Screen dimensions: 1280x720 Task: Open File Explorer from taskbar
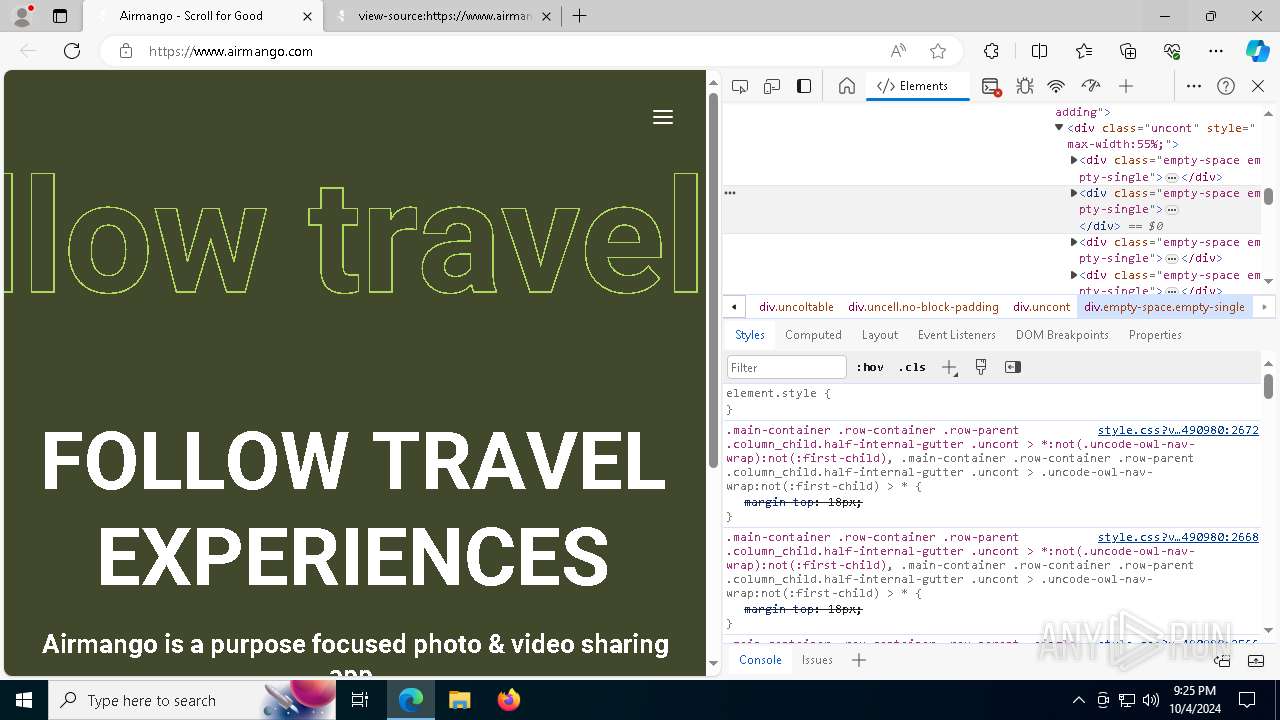(460, 700)
